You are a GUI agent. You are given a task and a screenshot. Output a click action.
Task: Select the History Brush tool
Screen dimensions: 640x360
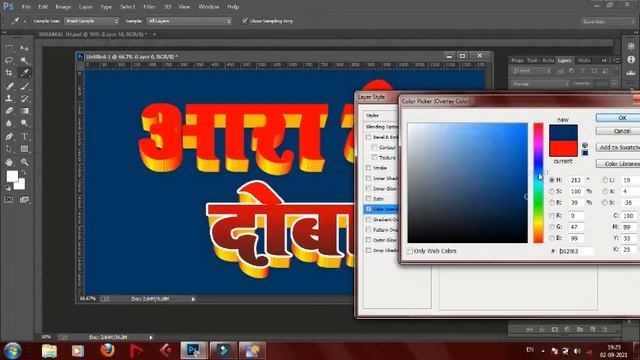(x=24, y=98)
